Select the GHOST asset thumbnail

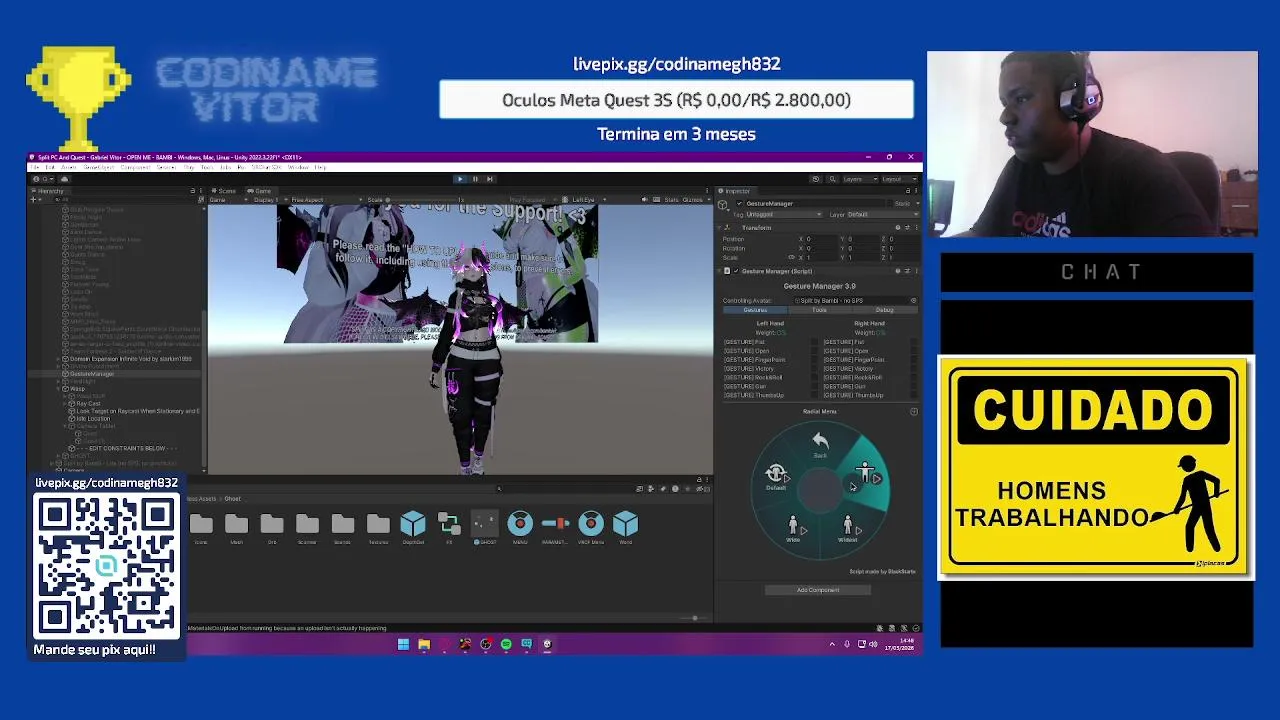[x=484, y=527]
